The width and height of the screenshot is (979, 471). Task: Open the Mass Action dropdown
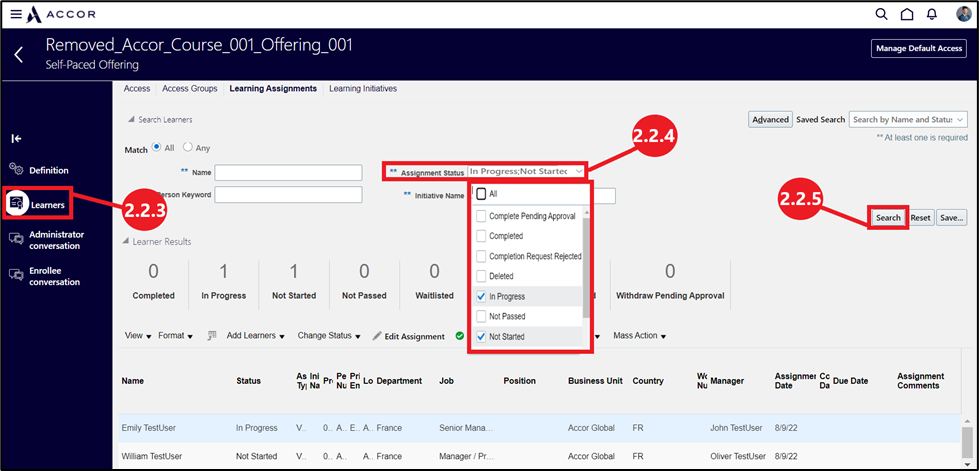click(x=639, y=335)
